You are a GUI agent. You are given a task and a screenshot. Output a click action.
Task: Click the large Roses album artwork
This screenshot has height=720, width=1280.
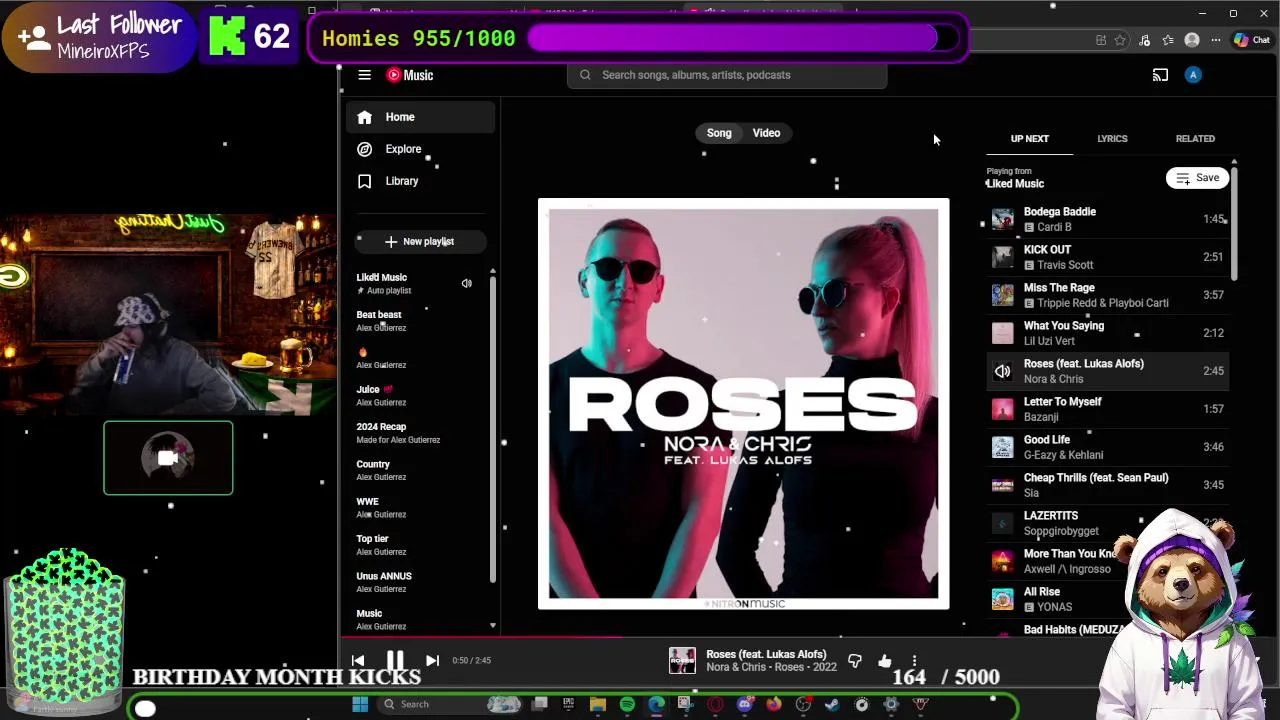(743, 404)
